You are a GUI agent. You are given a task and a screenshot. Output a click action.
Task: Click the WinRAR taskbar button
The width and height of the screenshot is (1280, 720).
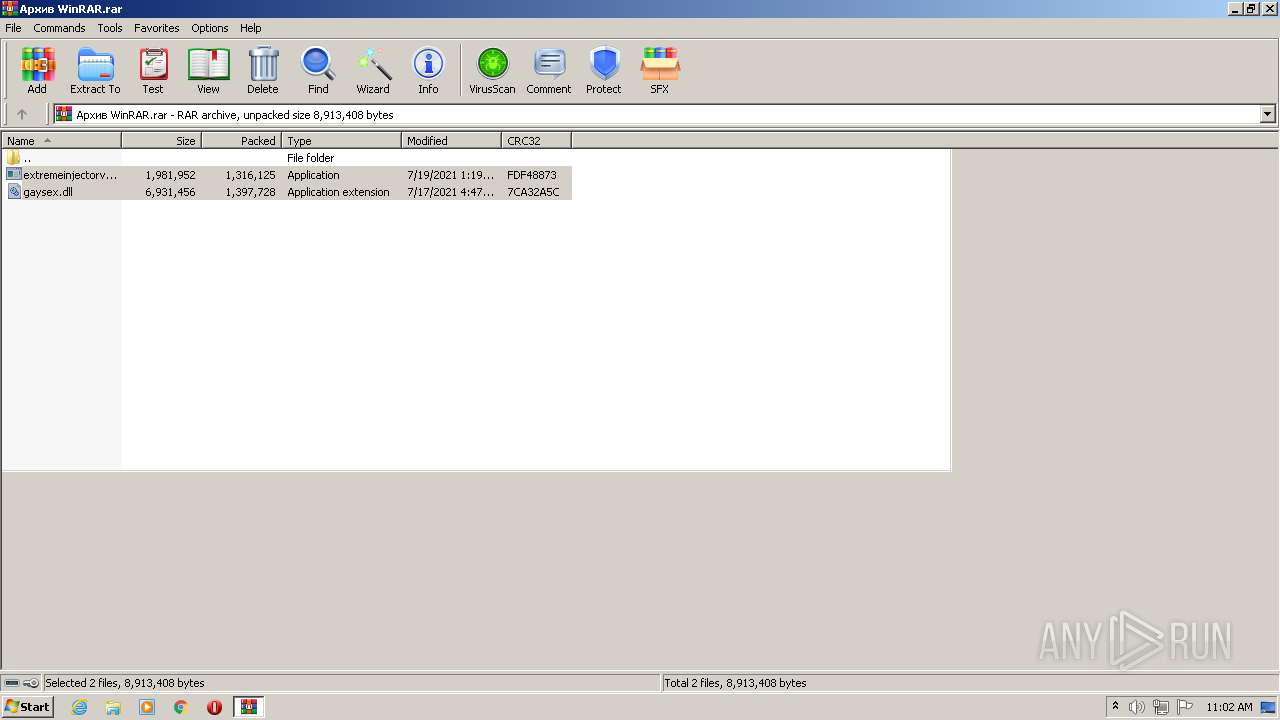pos(248,707)
